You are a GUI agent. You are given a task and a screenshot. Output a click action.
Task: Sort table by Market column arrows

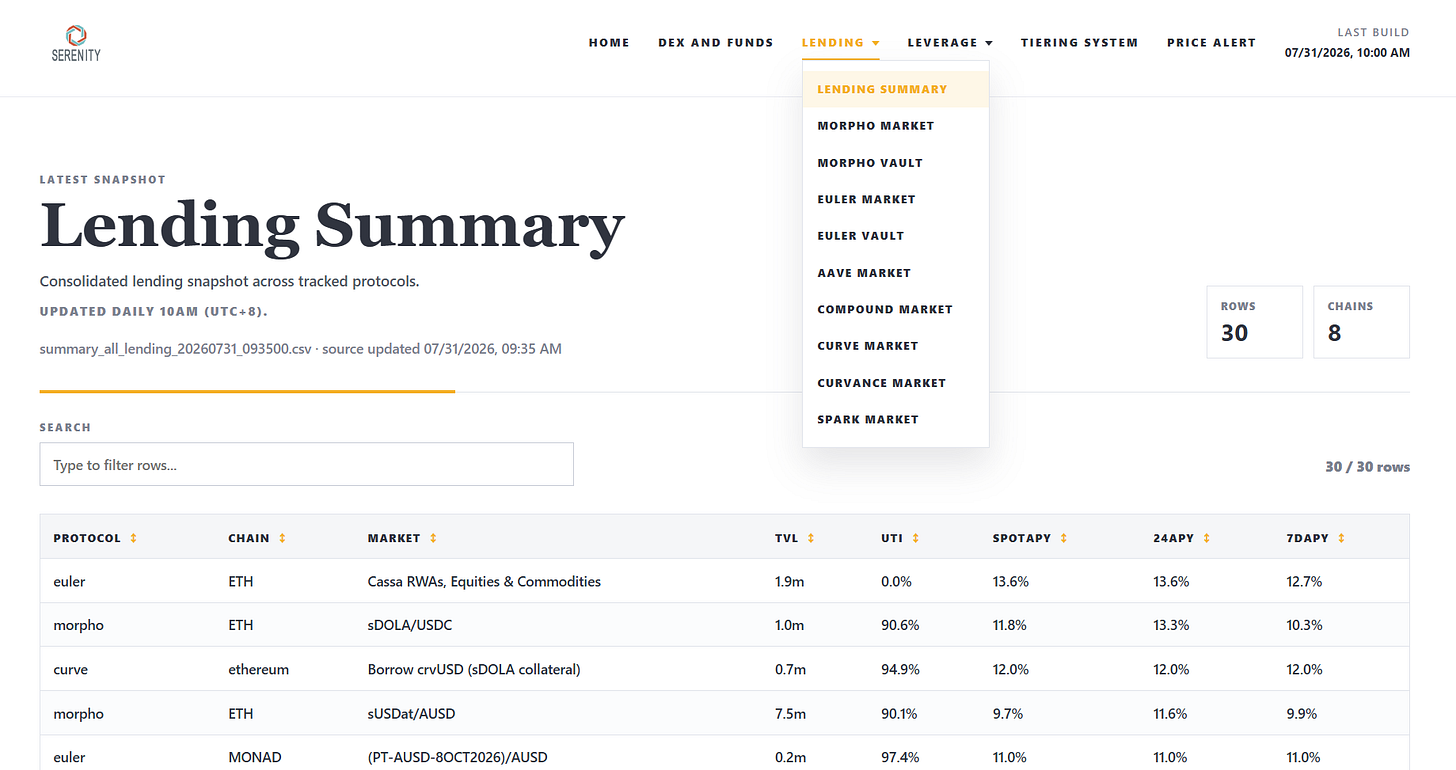click(x=433, y=538)
